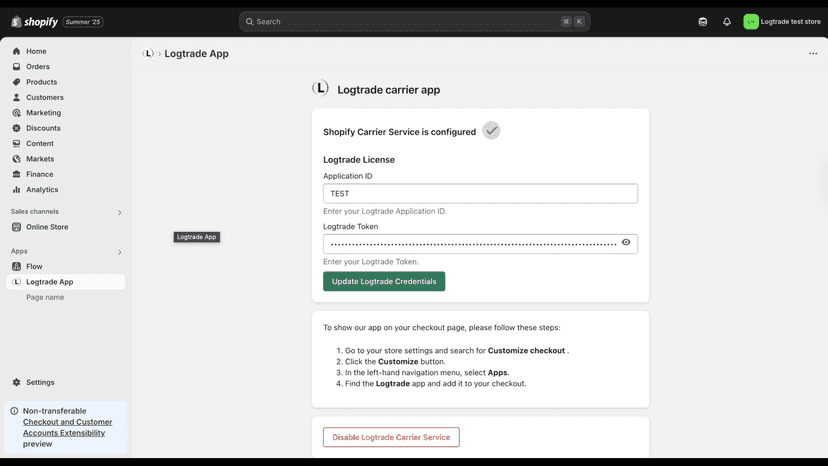The image size is (828, 466).
Task: Click the top Search bar
Action: click(415, 22)
